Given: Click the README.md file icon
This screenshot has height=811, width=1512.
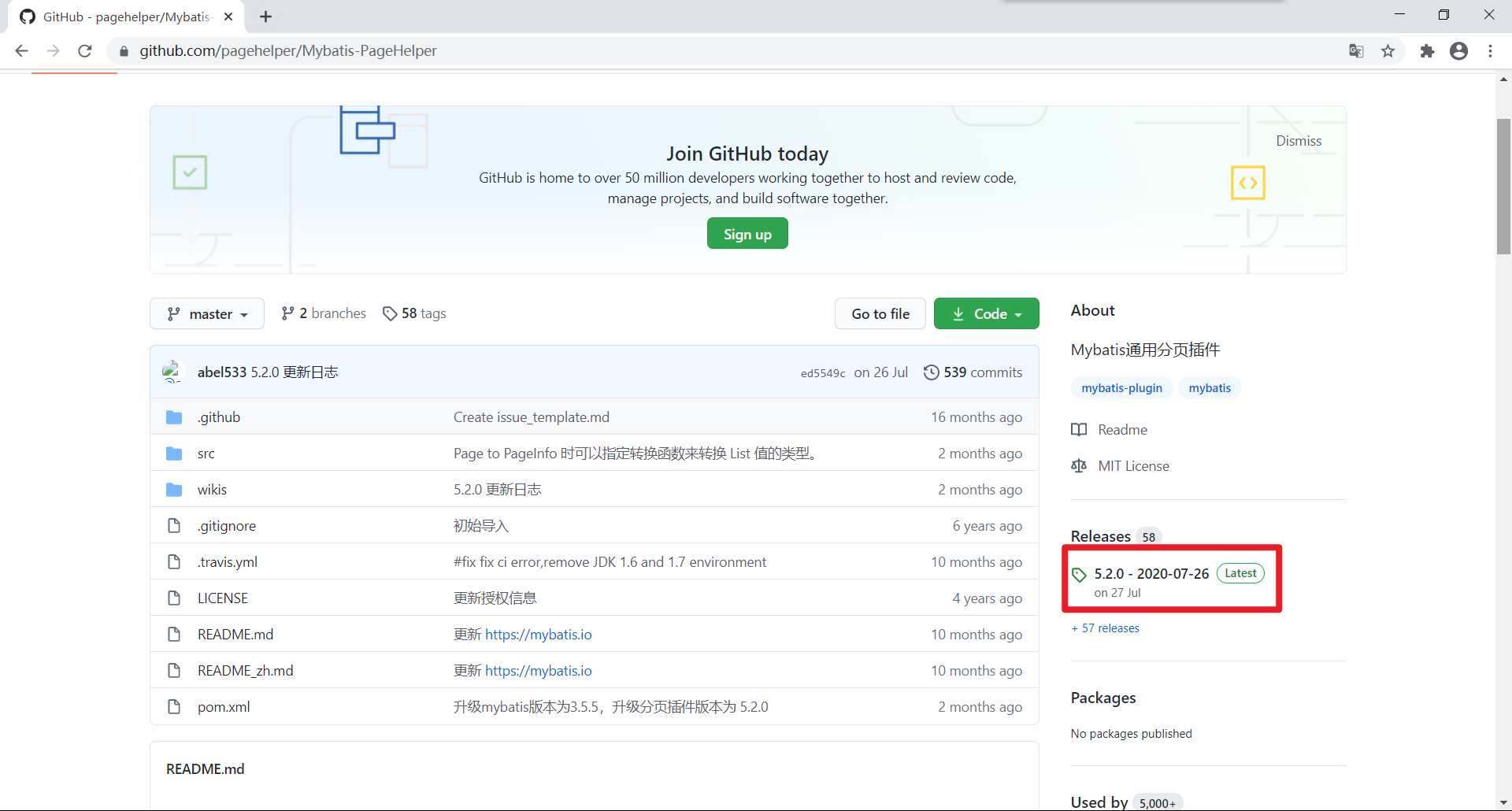Looking at the screenshot, I should click(174, 635).
